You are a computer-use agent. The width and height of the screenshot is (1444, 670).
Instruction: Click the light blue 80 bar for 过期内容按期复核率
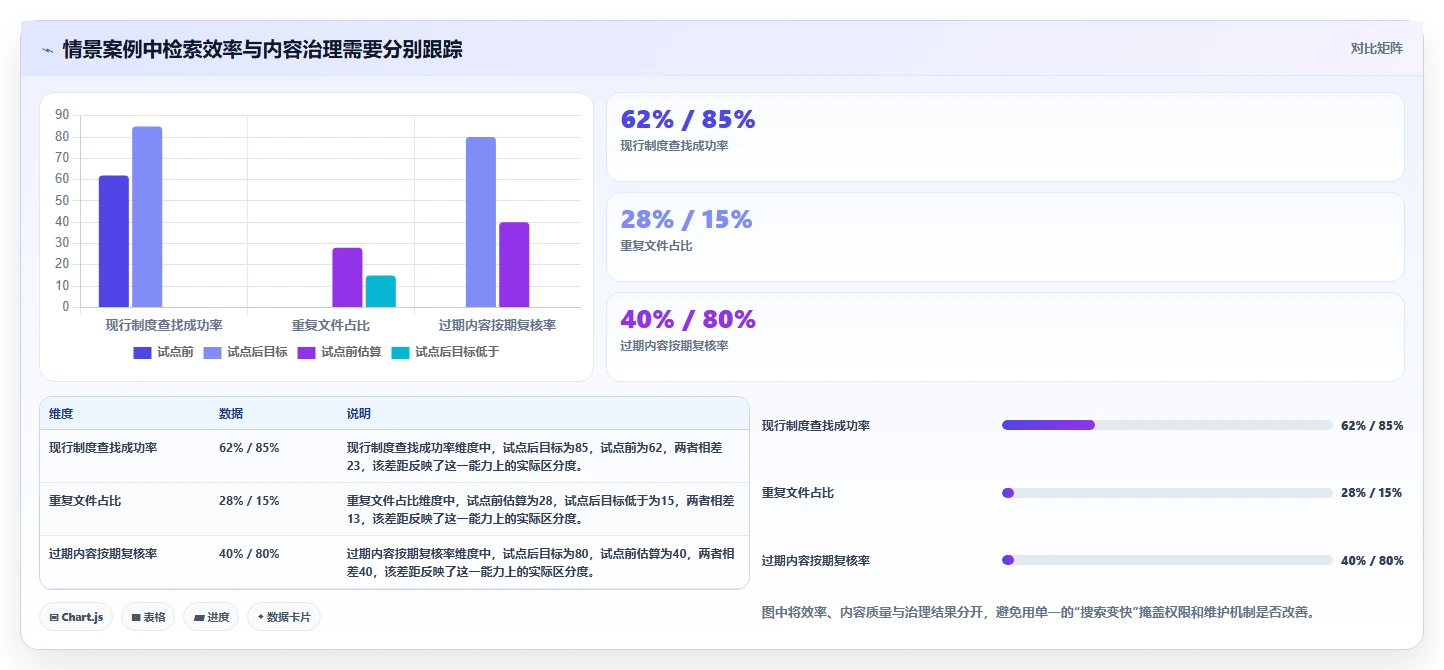tap(481, 222)
